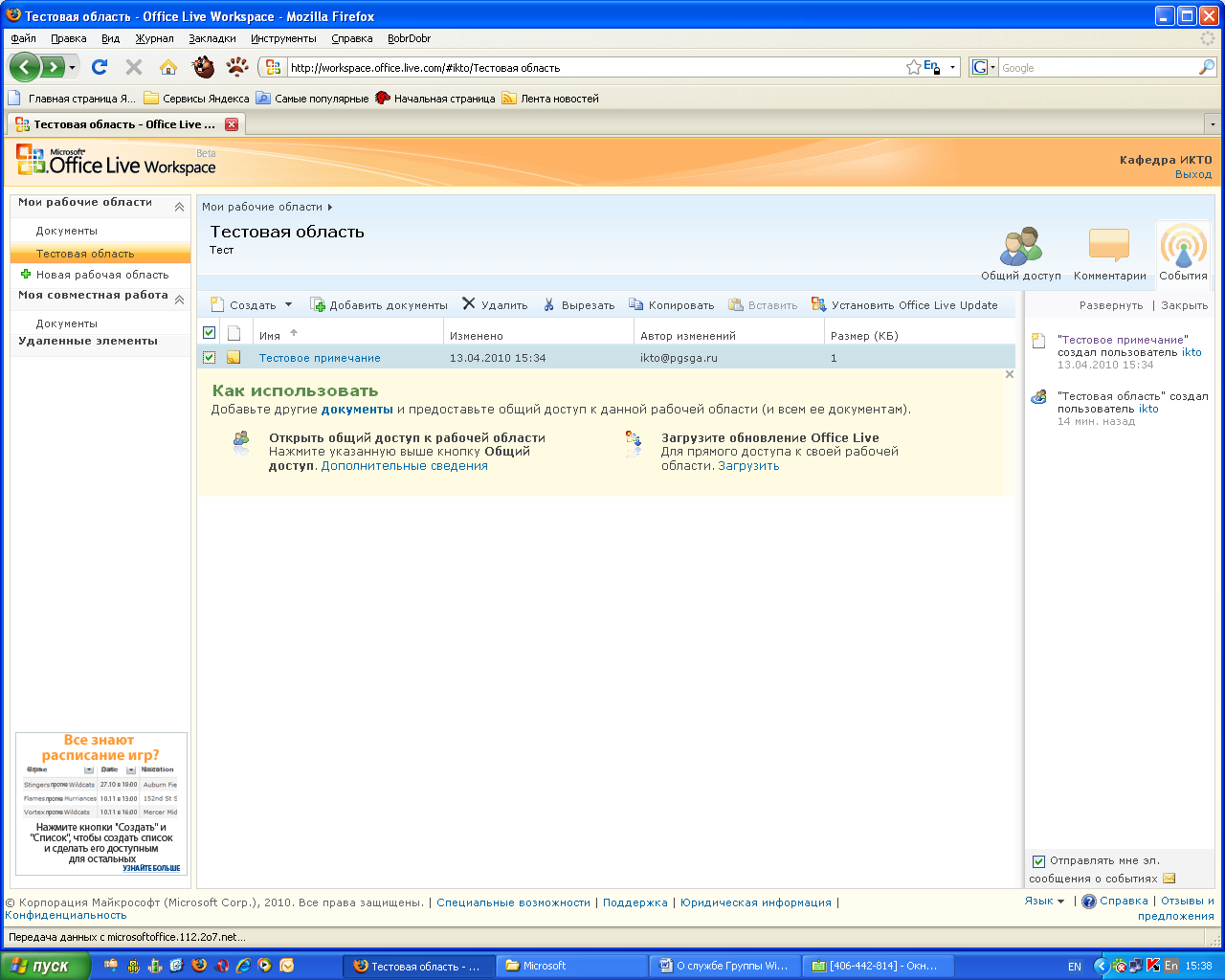The height and width of the screenshot is (980, 1225).
Task: Switch to О службе Группы taskbar window
Action: click(725, 966)
